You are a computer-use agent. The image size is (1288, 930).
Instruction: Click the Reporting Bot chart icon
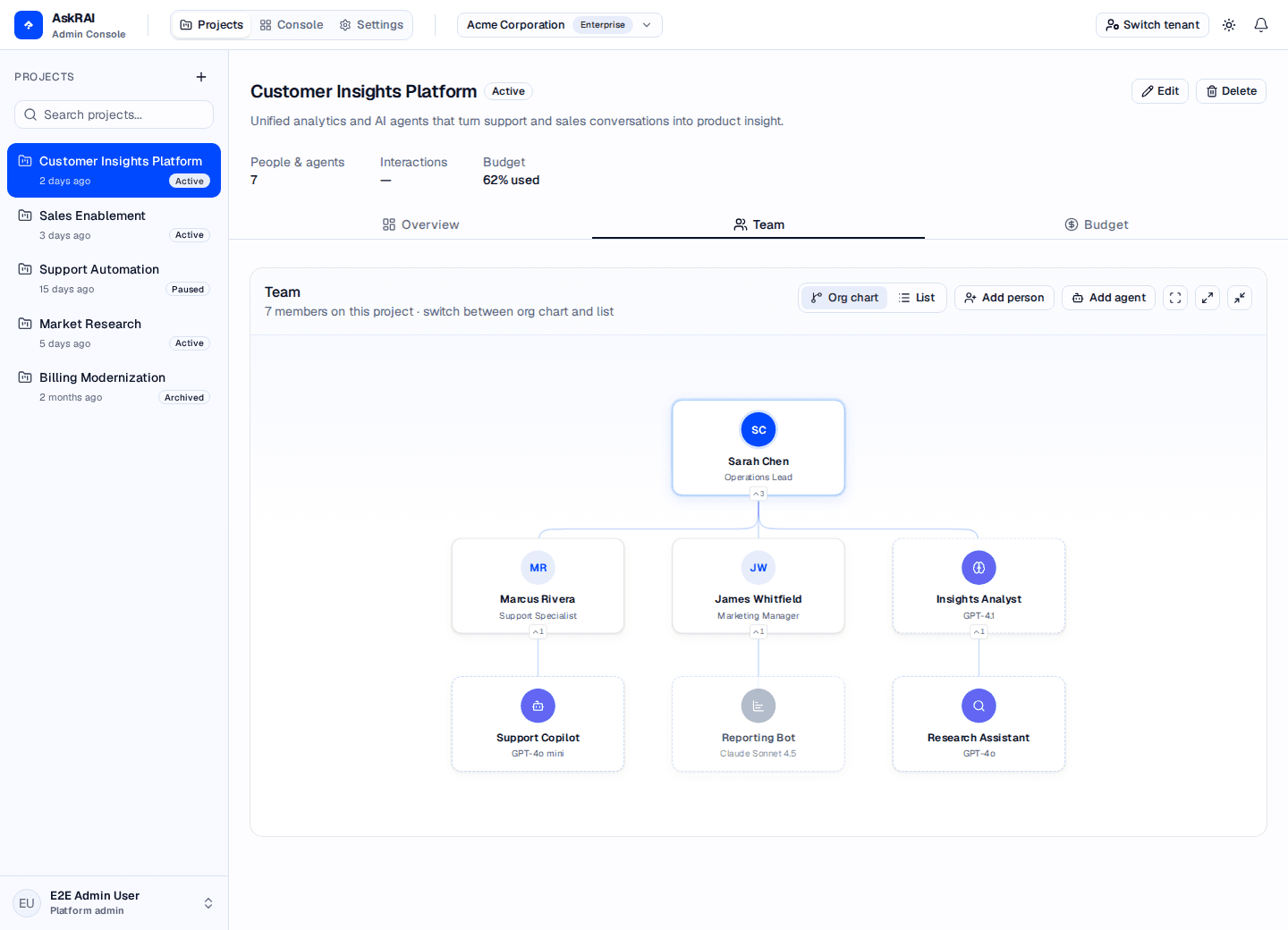[758, 706]
